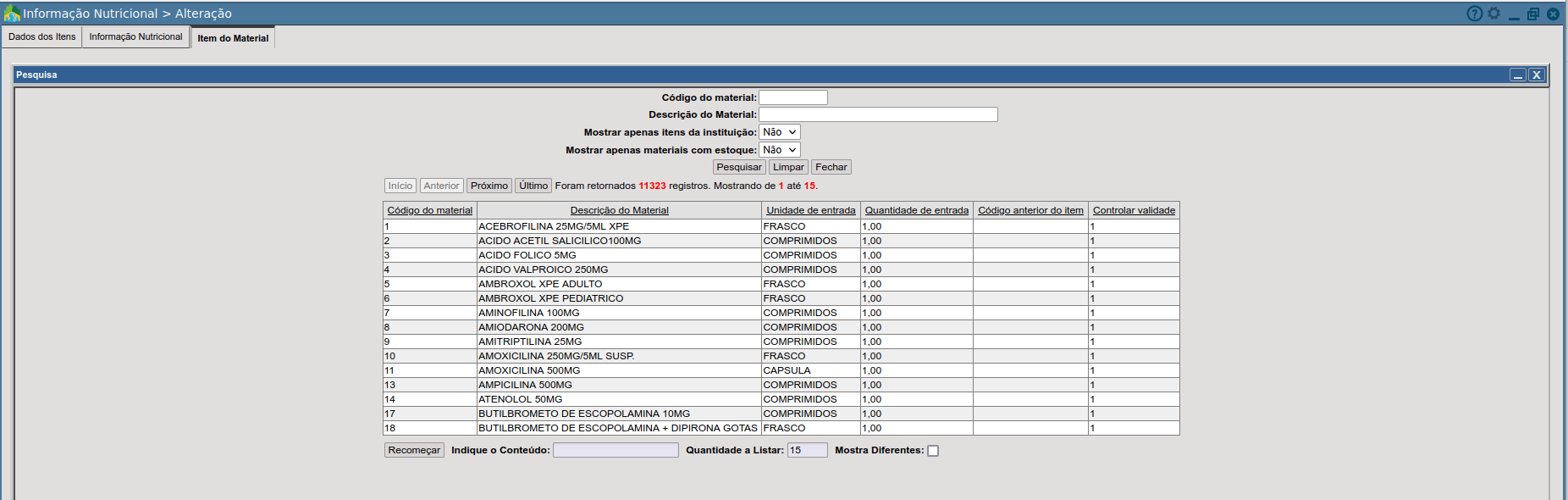Minimize the Pesquisa panel
Image resolution: width=1568 pixels, height=500 pixels.
click(x=1518, y=75)
